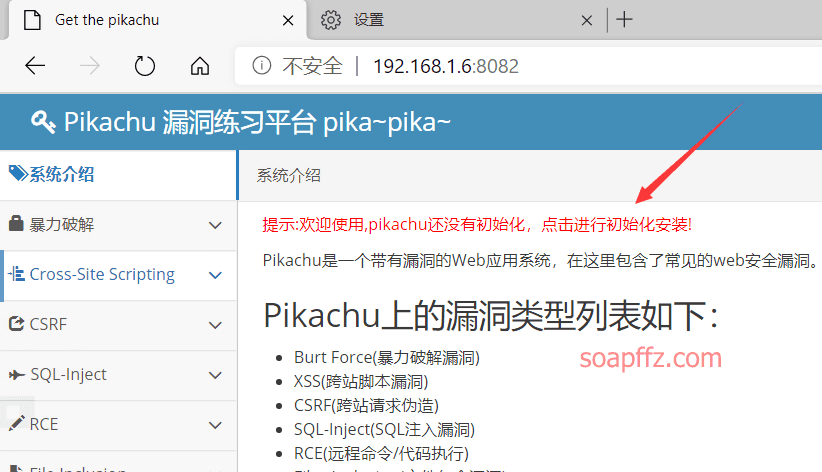Screen dimensions: 822x472
Task: Open the browser home page icon
Action: [200, 66]
